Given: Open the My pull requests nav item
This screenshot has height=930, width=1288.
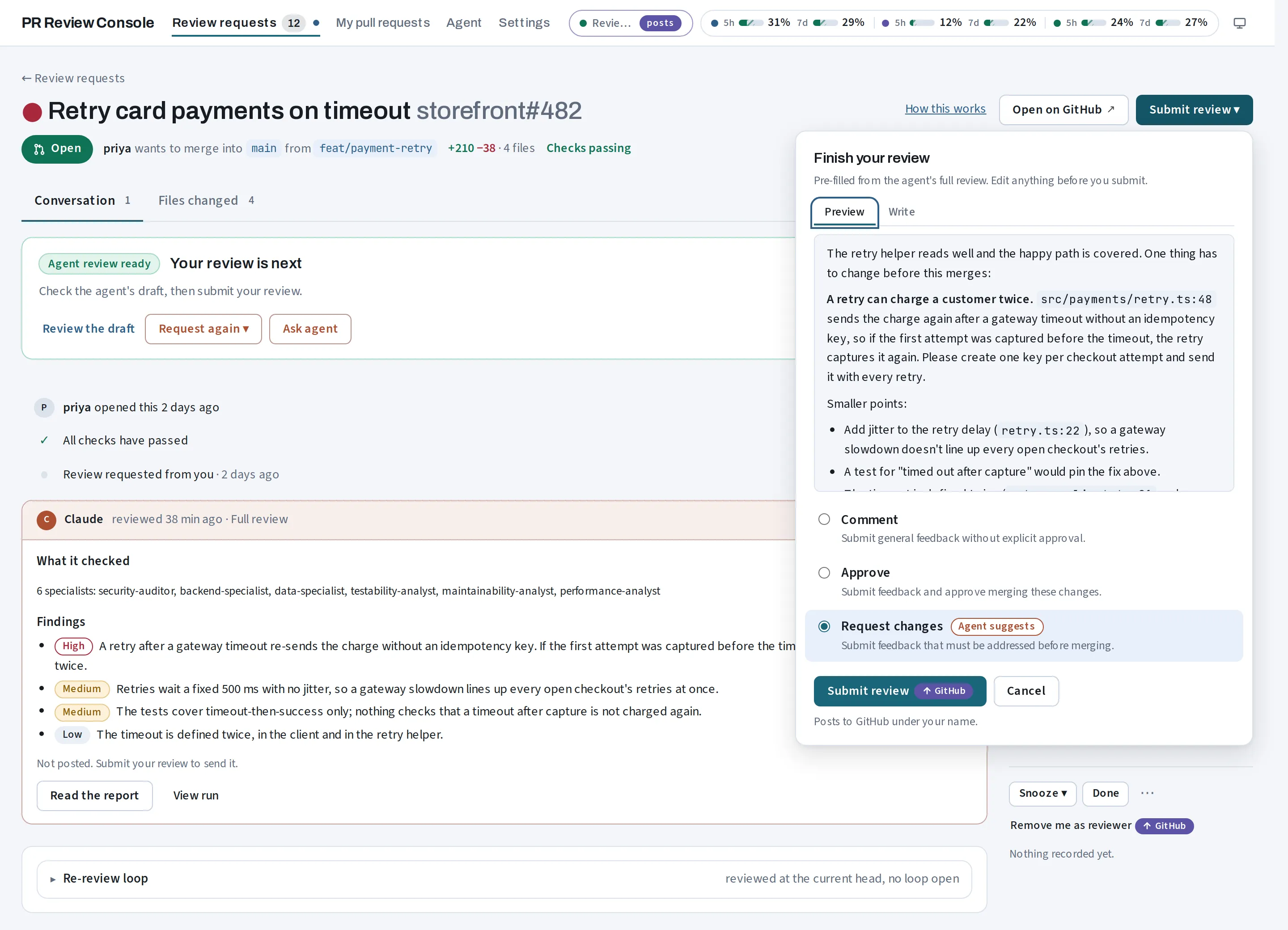Looking at the screenshot, I should pos(383,23).
